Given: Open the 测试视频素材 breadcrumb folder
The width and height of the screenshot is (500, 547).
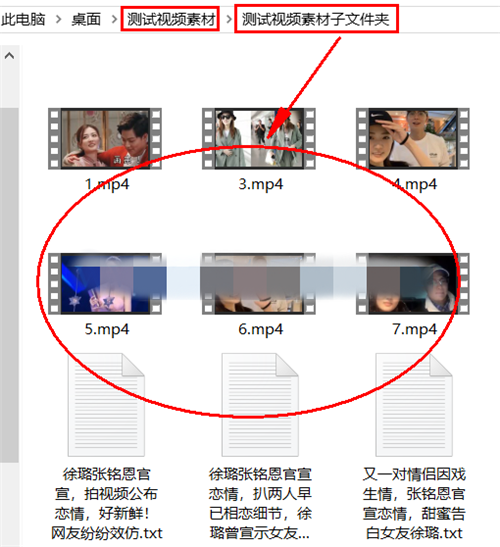Looking at the screenshot, I should tap(171, 19).
